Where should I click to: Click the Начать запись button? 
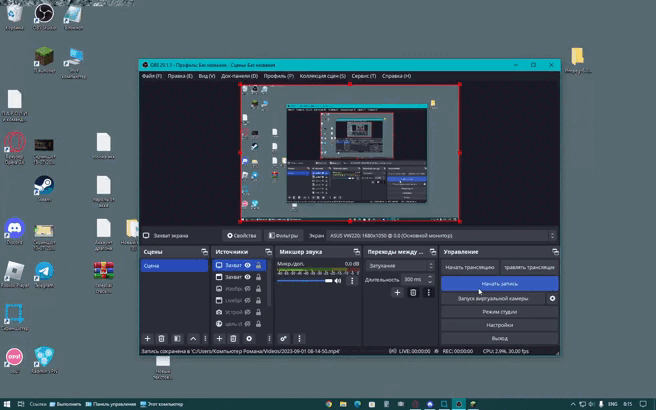[500, 284]
